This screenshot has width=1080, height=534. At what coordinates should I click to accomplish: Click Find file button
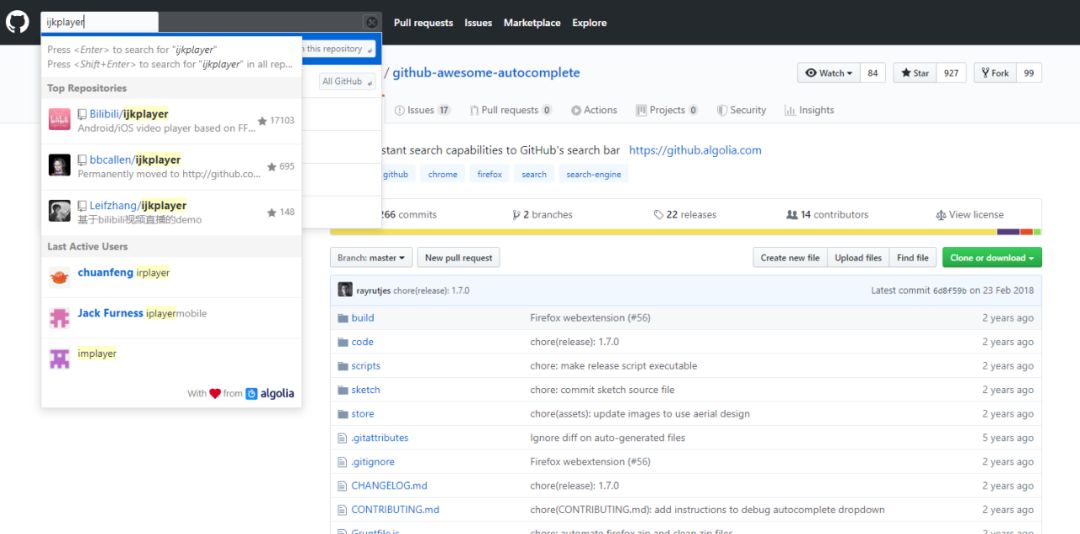[913, 258]
